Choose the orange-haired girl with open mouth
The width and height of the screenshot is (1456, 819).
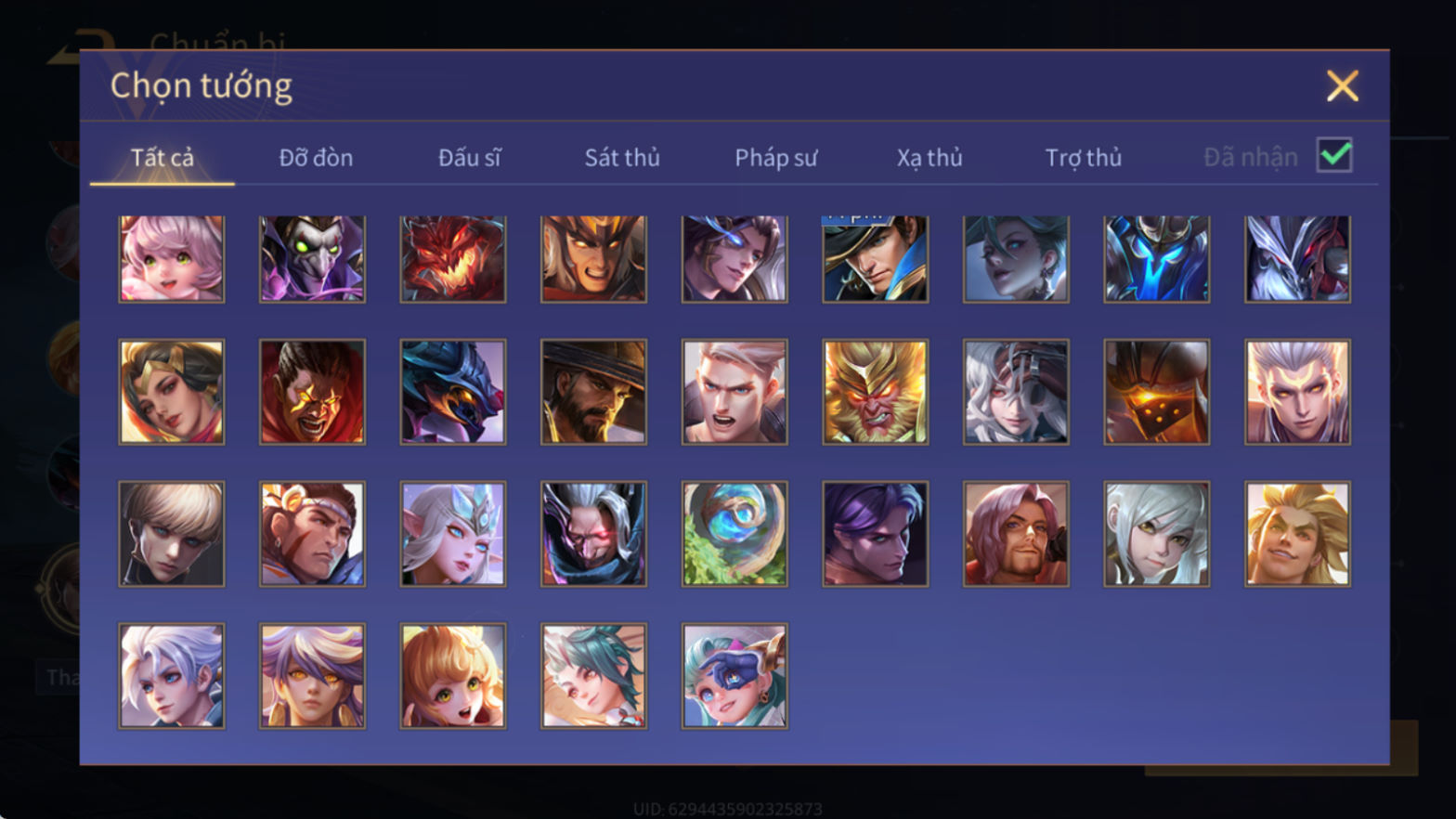pos(453,675)
